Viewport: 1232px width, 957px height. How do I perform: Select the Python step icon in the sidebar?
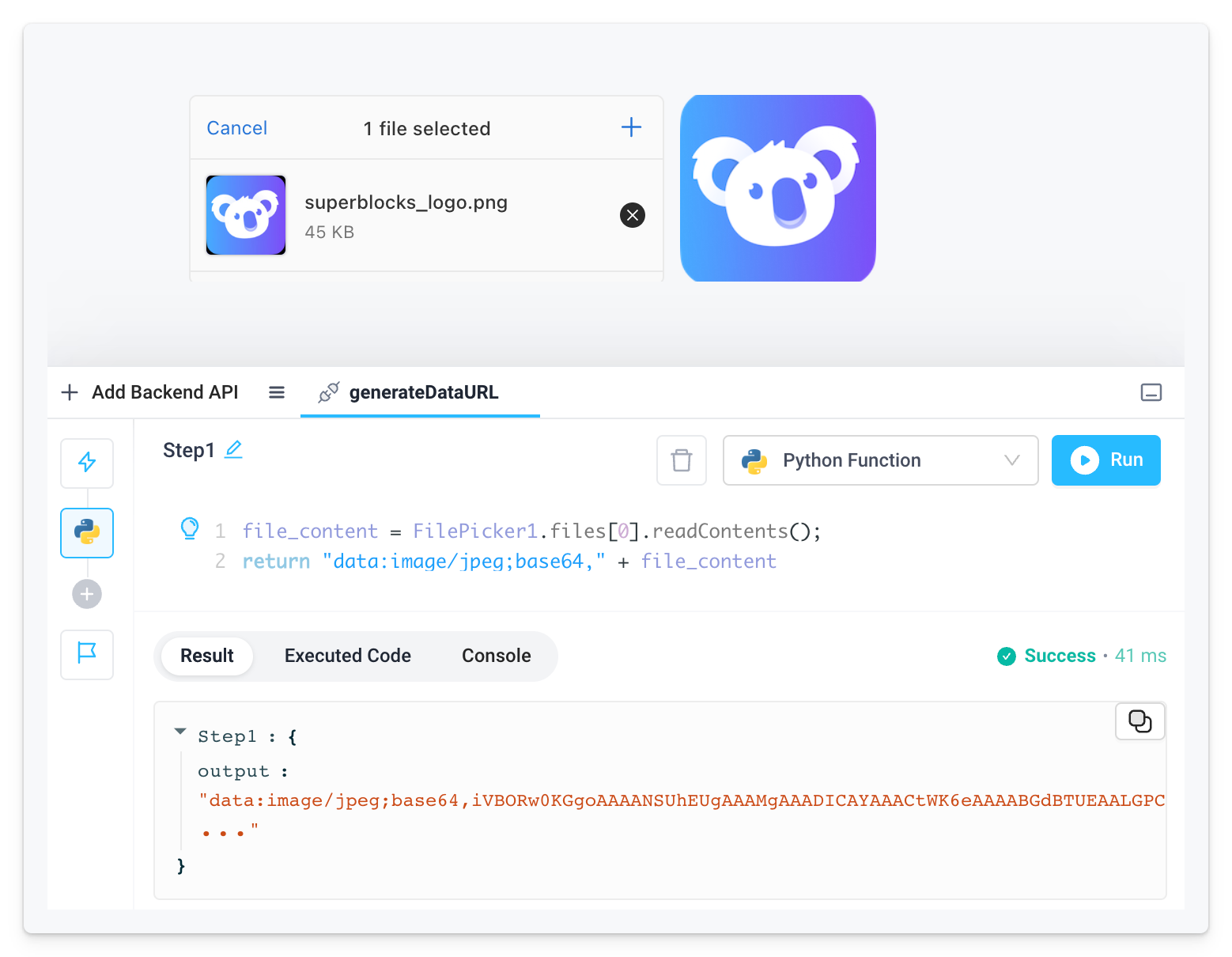(x=87, y=532)
